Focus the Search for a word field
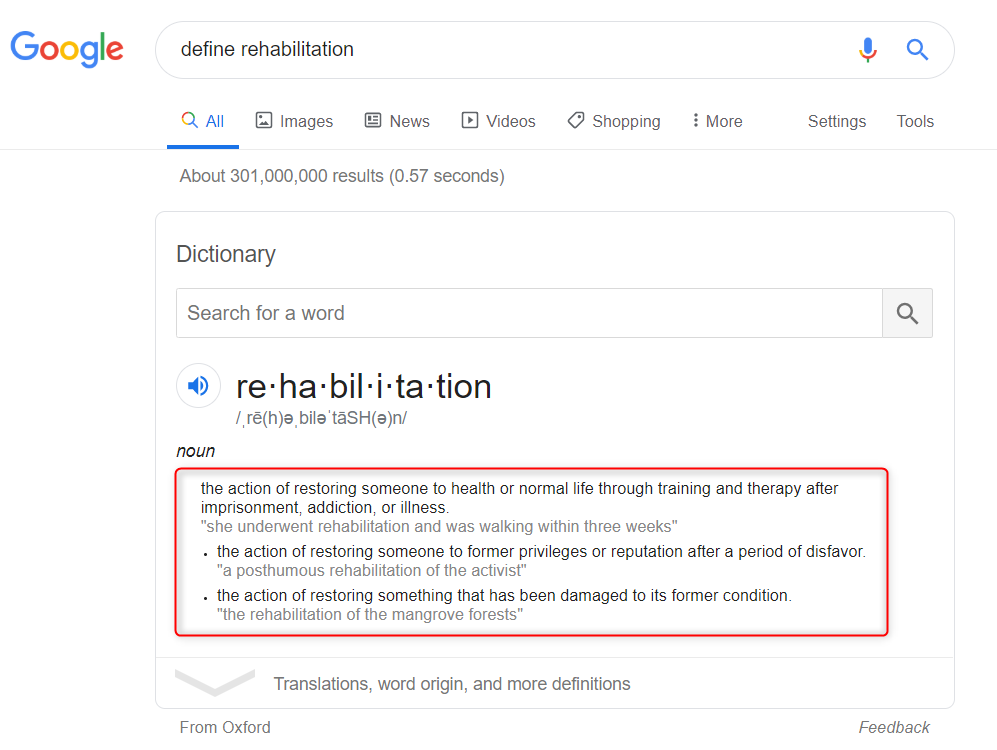Screen dimensions: 997x750 point(529,313)
